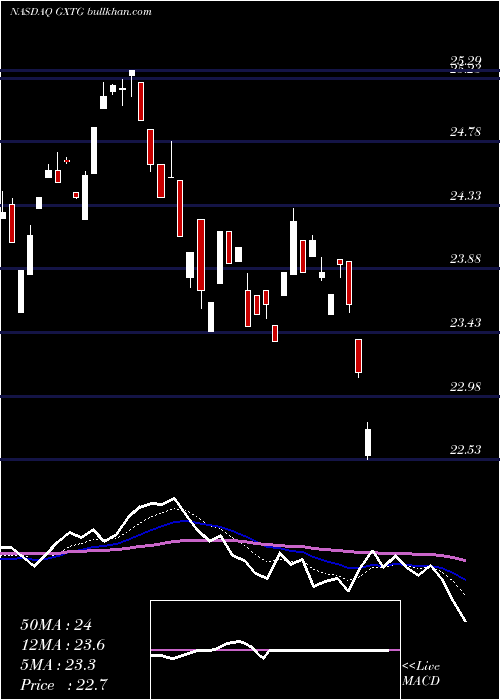Viewport: 500px width, 700px height.
Task: Click the 23.88 price label
Action: 465,258
